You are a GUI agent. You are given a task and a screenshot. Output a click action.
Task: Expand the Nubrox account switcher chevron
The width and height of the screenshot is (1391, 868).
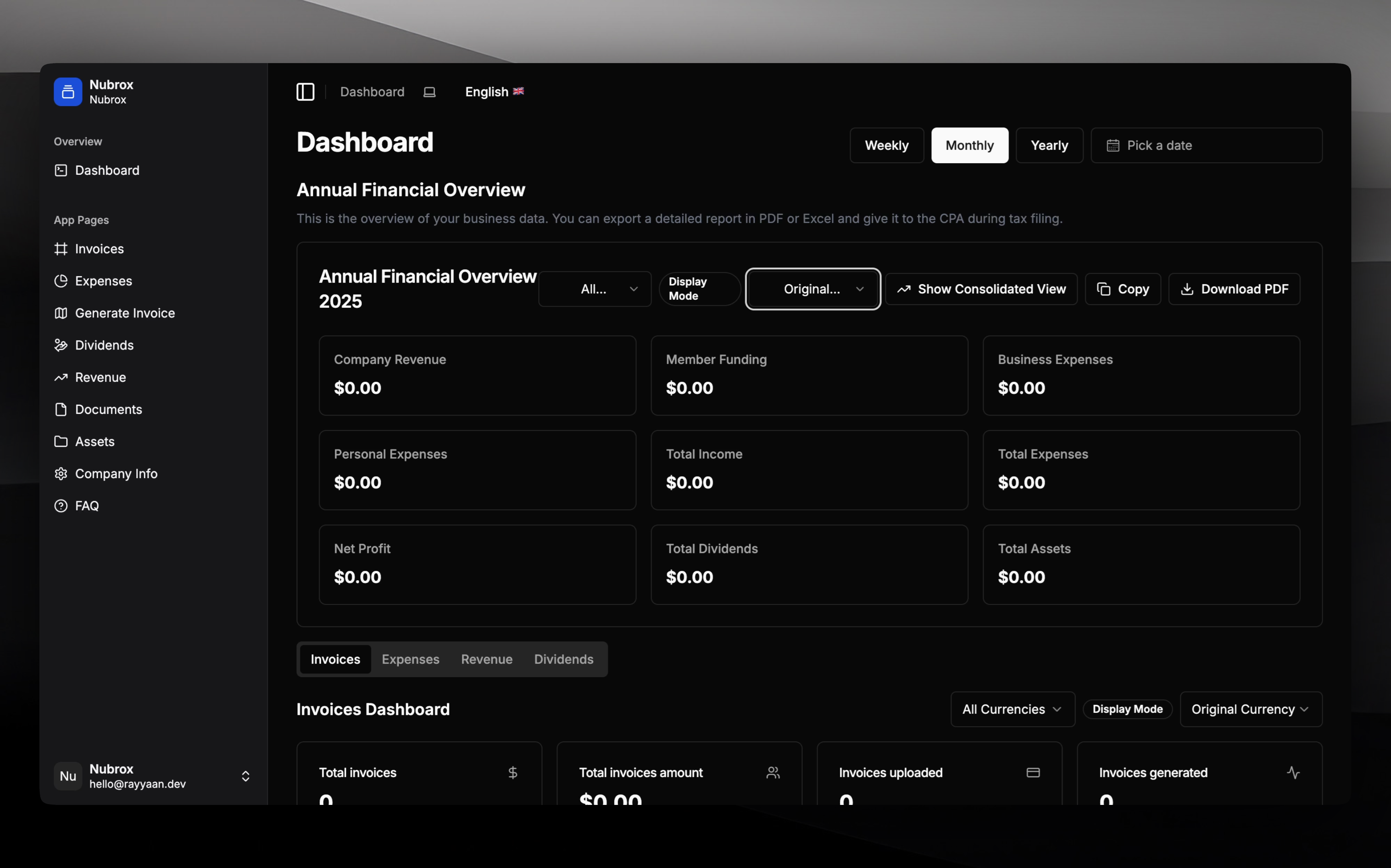click(245, 776)
